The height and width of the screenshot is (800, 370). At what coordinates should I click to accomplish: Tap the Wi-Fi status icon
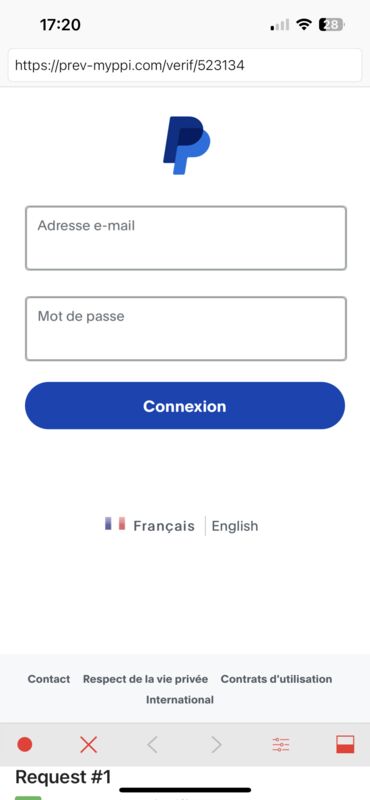point(304,24)
